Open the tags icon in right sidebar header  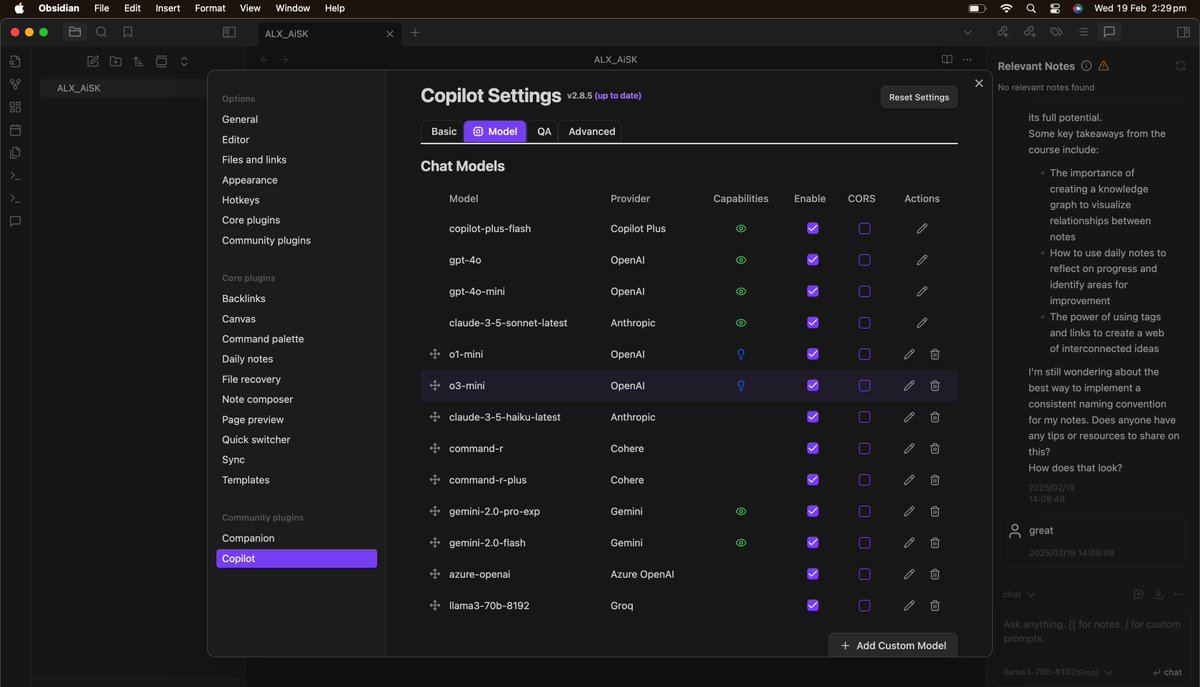1056,32
